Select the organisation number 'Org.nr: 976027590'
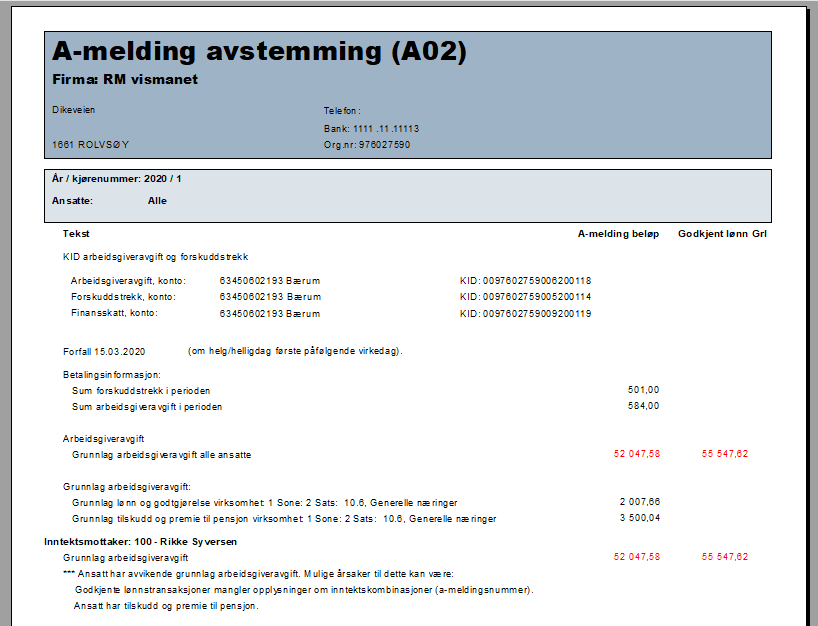818x626 pixels. click(x=367, y=145)
